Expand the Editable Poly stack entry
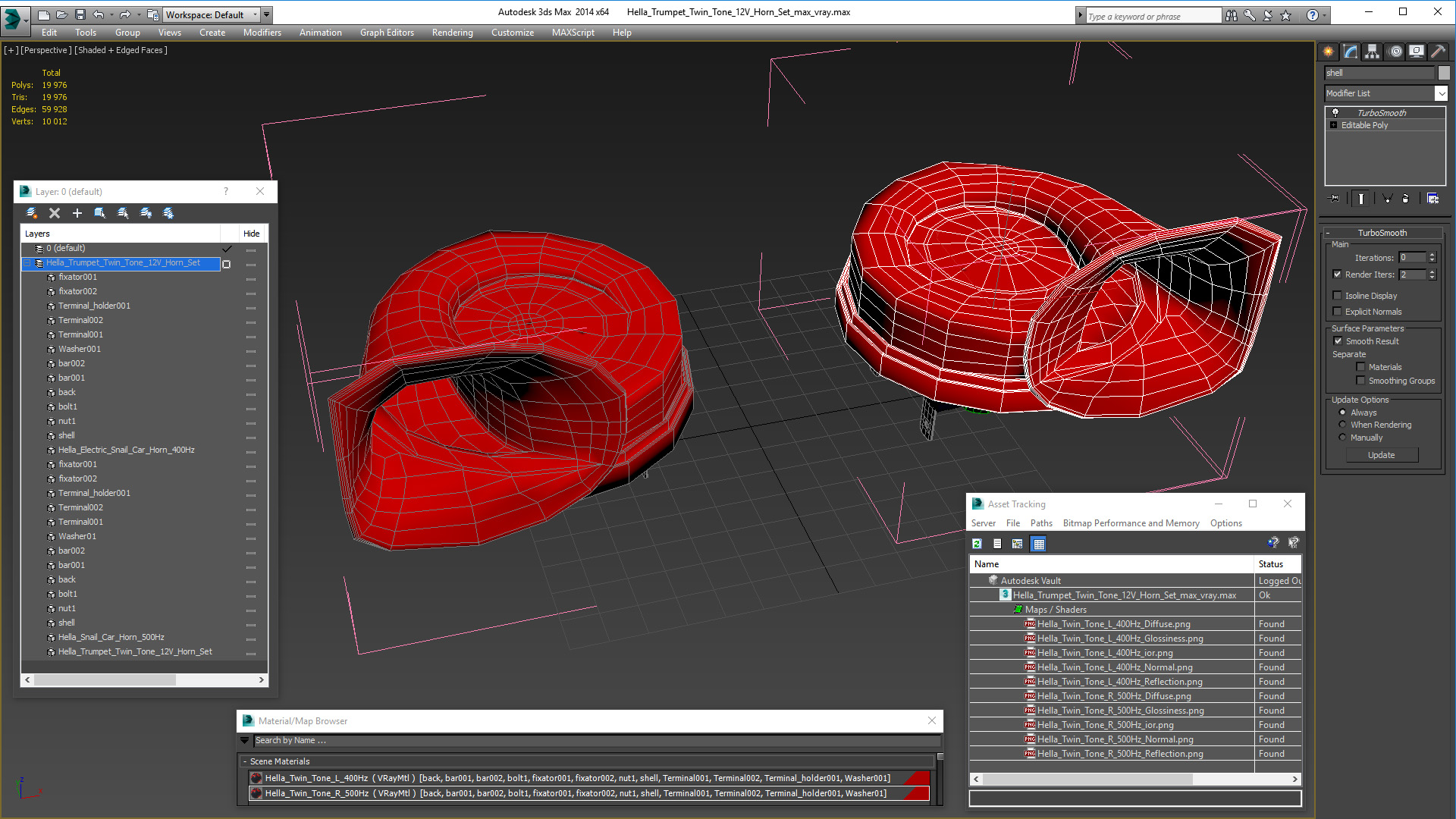 point(1334,125)
